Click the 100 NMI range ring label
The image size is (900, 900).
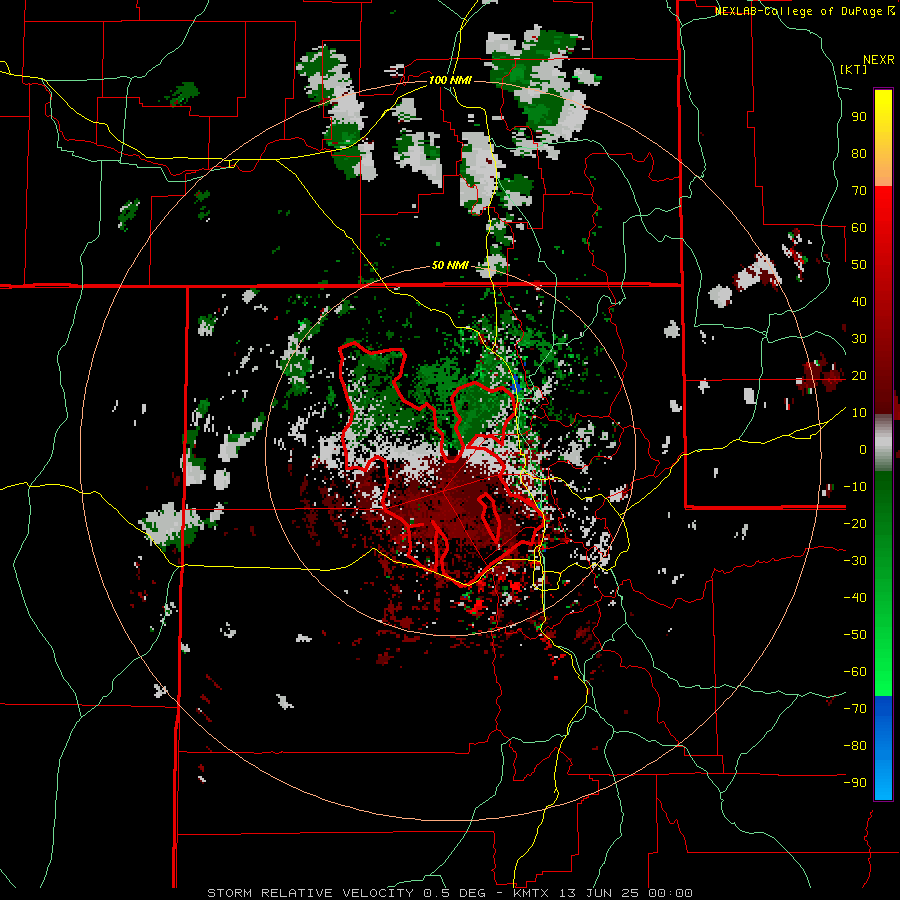[450, 80]
